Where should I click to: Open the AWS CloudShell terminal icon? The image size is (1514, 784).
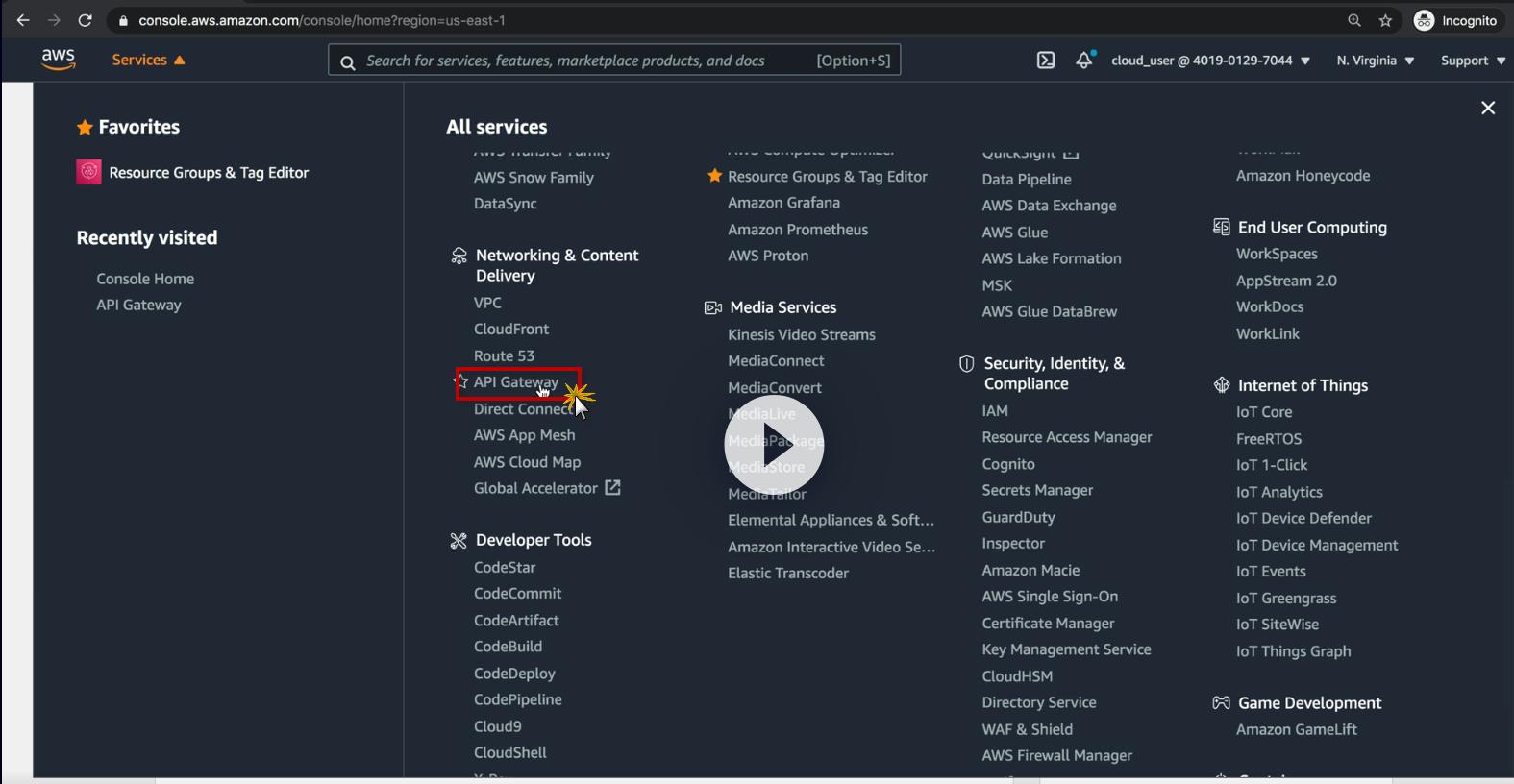click(x=1046, y=61)
